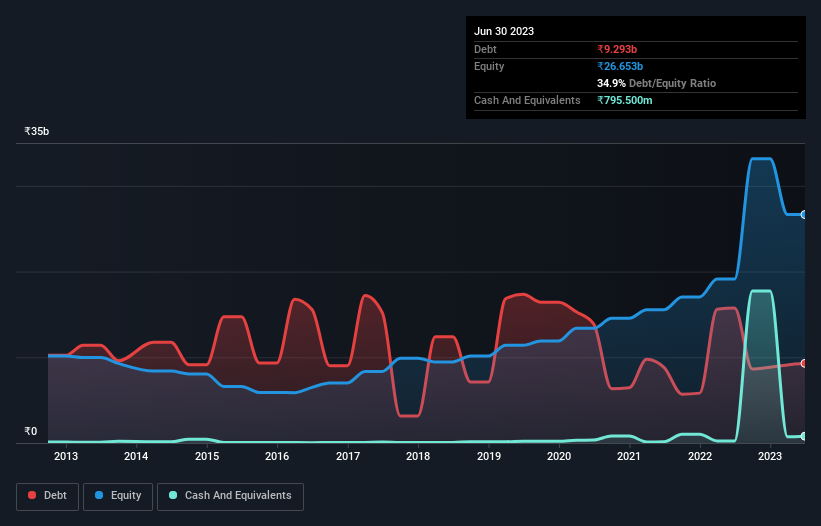821x526 pixels.
Task: Click the 2017 x-axis label
Action: pyautogui.click(x=348, y=456)
